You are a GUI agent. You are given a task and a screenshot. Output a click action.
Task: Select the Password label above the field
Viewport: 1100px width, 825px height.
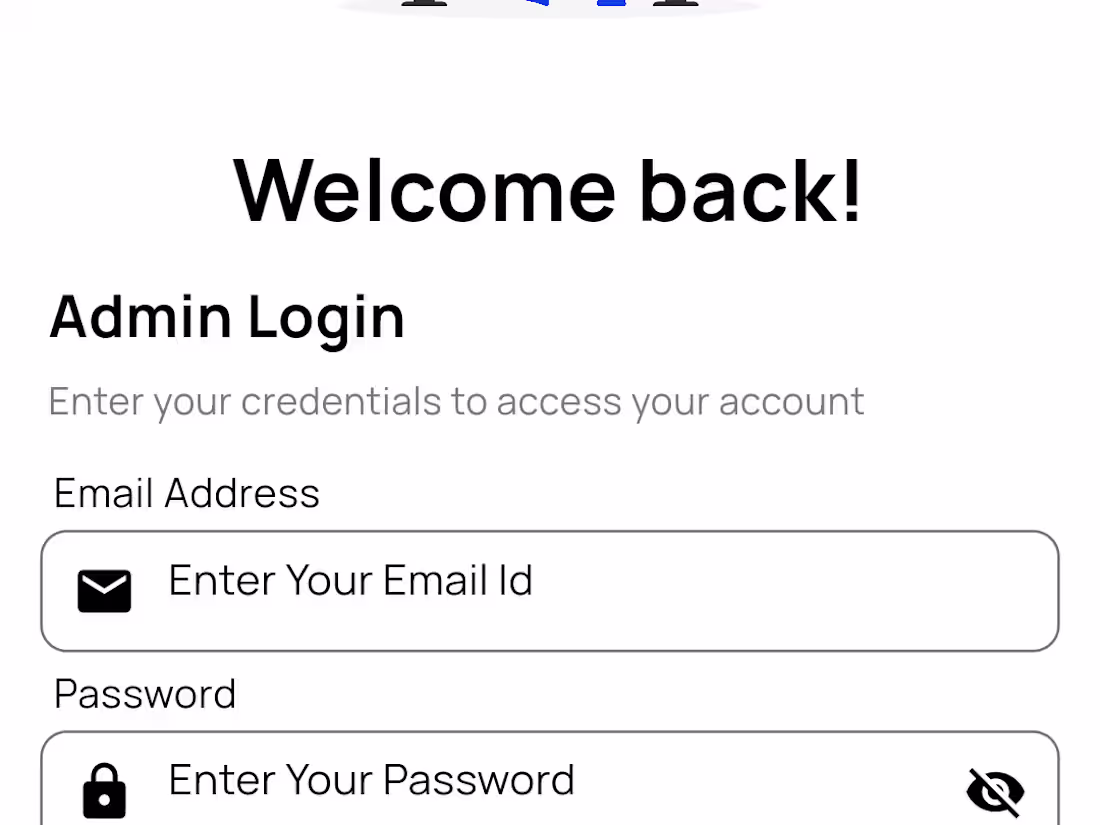pyautogui.click(x=145, y=695)
